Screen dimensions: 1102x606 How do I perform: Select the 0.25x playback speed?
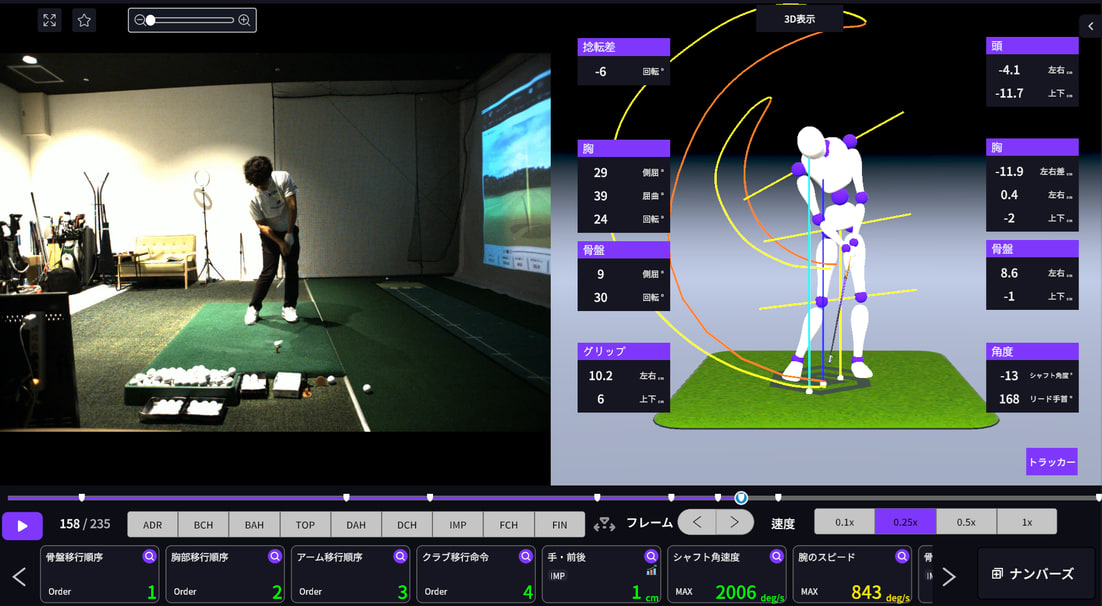(x=905, y=522)
